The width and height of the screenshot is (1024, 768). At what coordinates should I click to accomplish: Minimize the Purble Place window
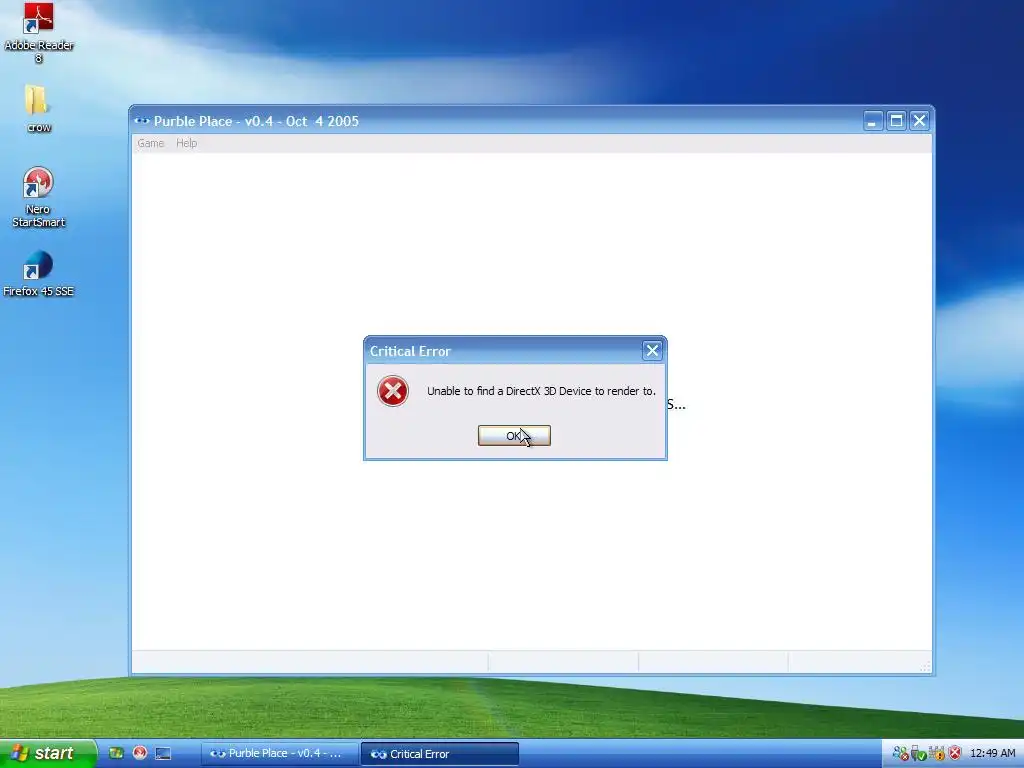872,121
